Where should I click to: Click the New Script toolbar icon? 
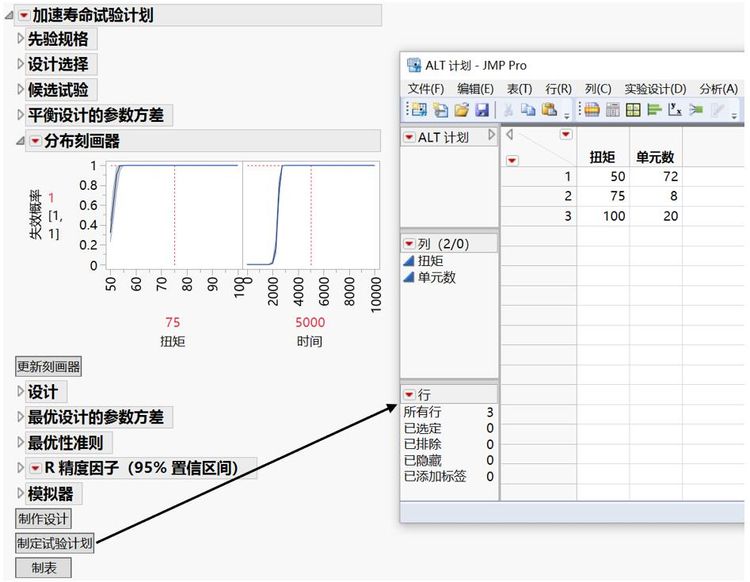[x=440, y=110]
